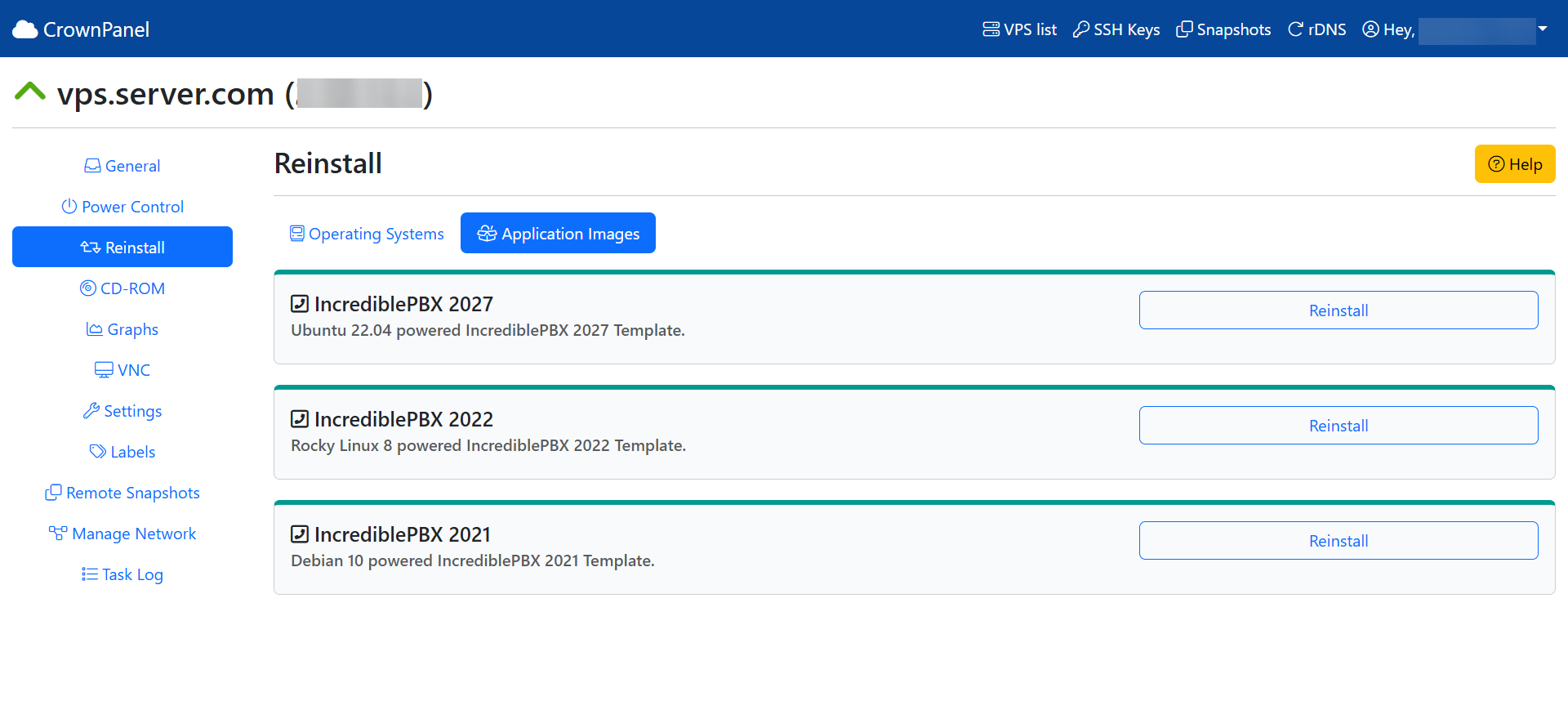The height and width of the screenshot is (710, 1568).
Task: Click the Remote Snapshots copy icon
Action: pyautogui.click(x=53, y=493)
